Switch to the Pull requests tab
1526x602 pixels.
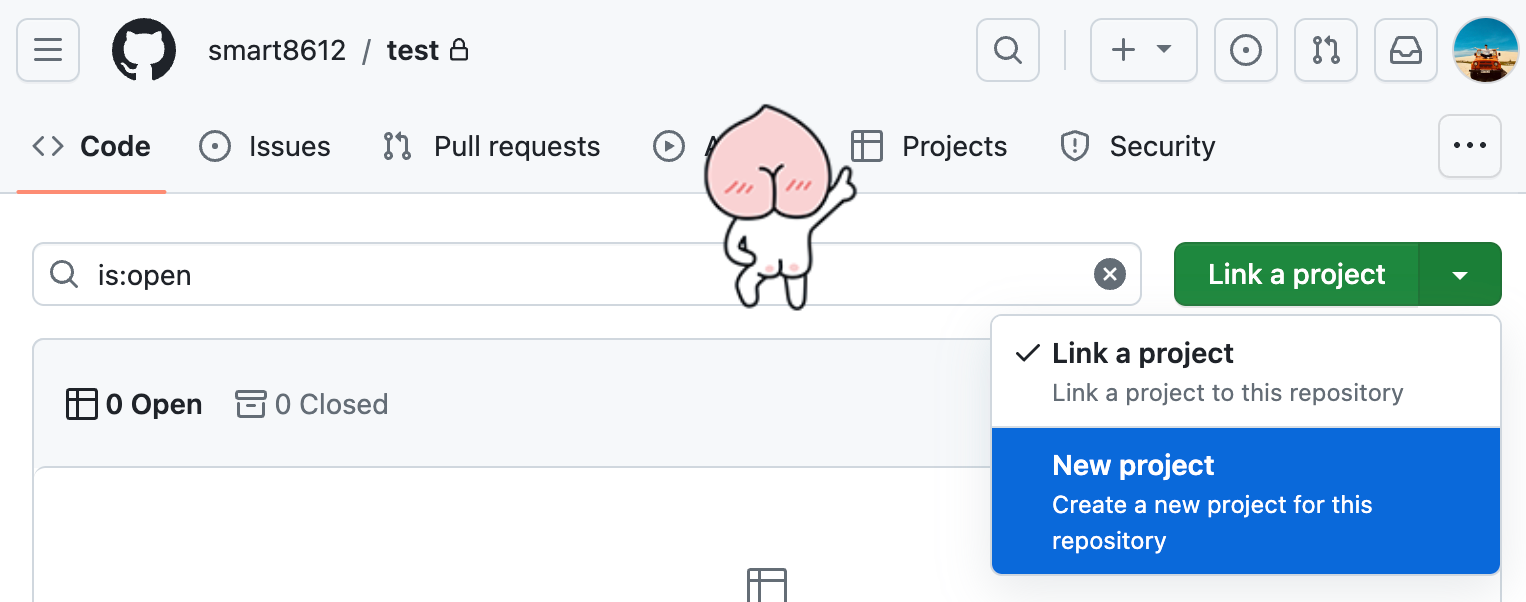pyautogui.click(x=491, y=147)
